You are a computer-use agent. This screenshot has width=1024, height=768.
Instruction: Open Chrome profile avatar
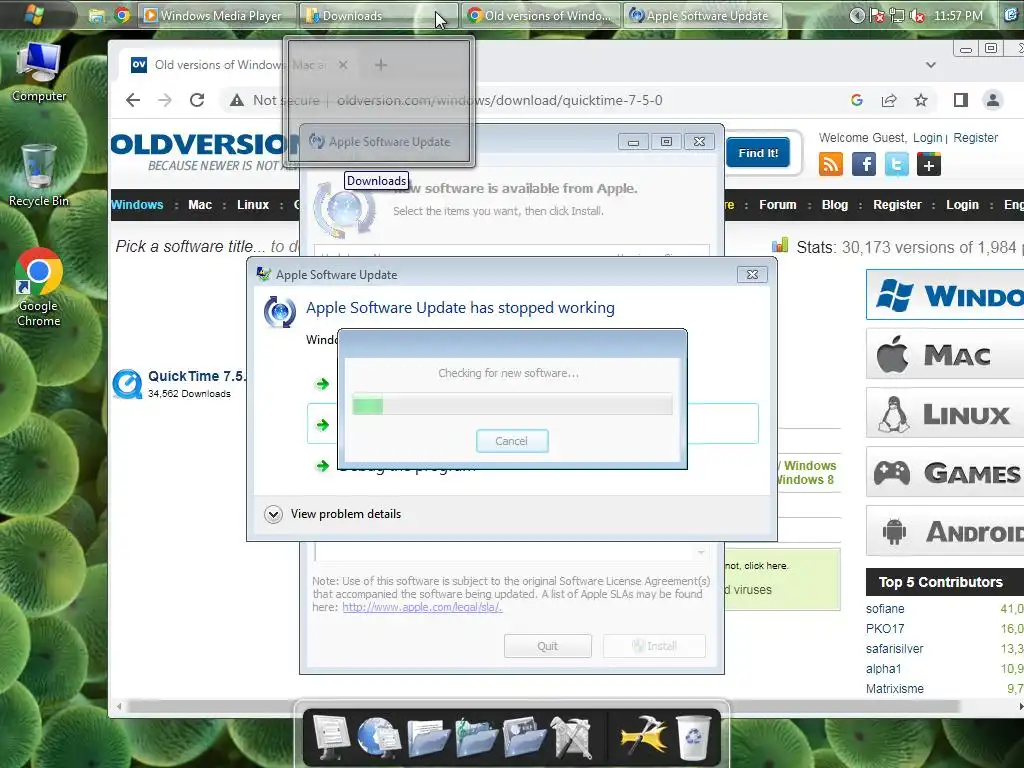click(993, 100)
